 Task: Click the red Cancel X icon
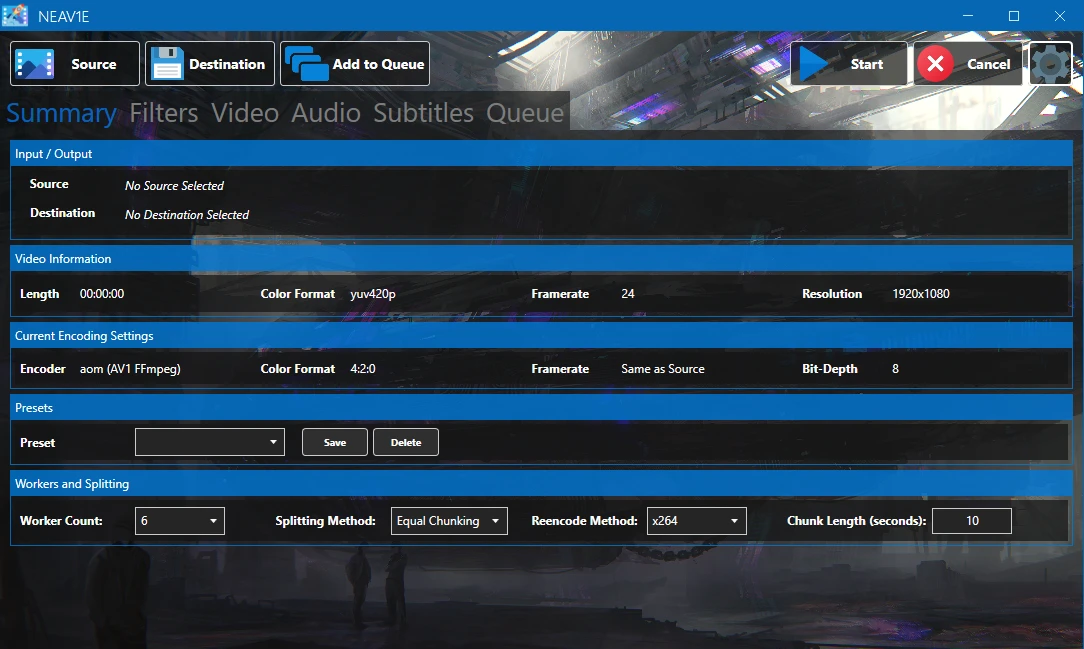coord(935,64)
